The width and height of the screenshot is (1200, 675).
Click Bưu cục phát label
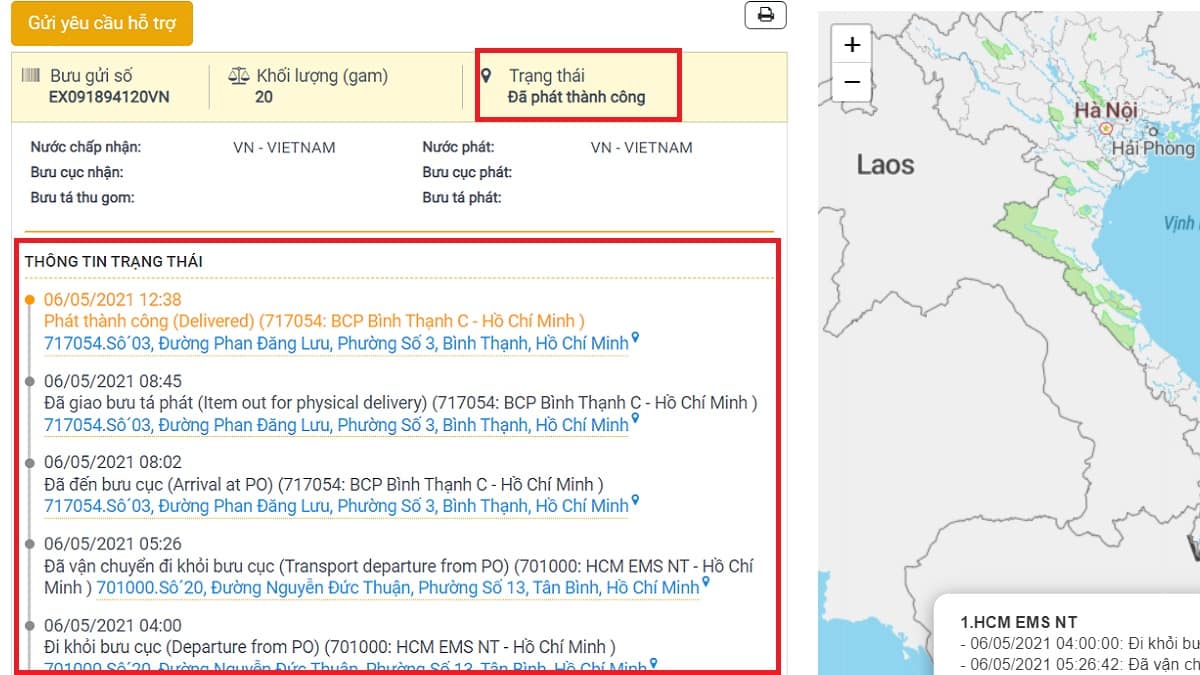[467, 172]
